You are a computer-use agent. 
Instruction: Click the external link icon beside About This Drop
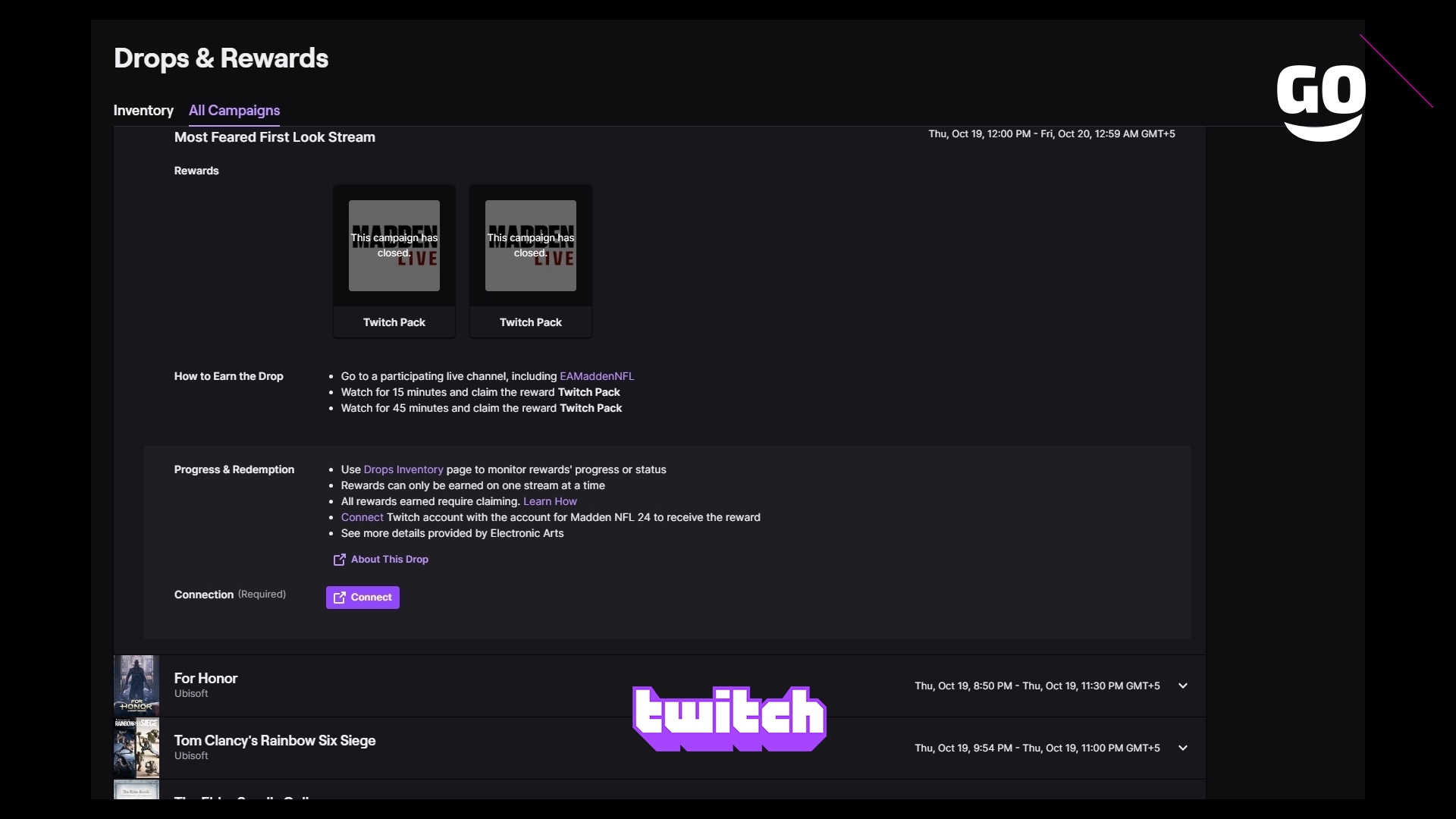(339, 558)
